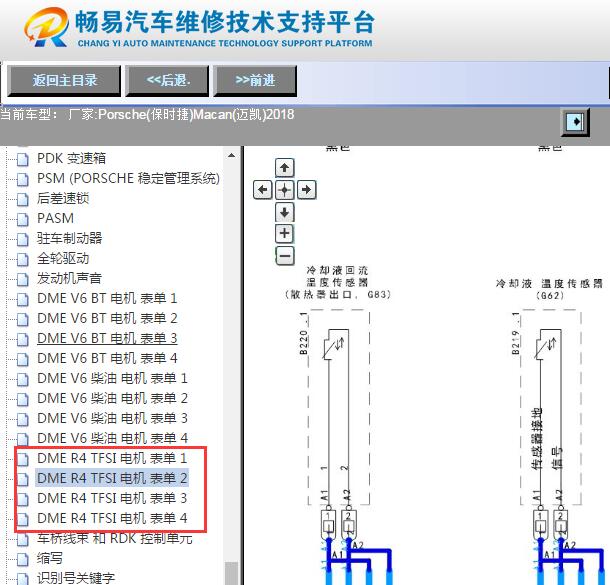
Task: Select DME V6 BT 电机 表单 1
Action: (x=107, y=298)
